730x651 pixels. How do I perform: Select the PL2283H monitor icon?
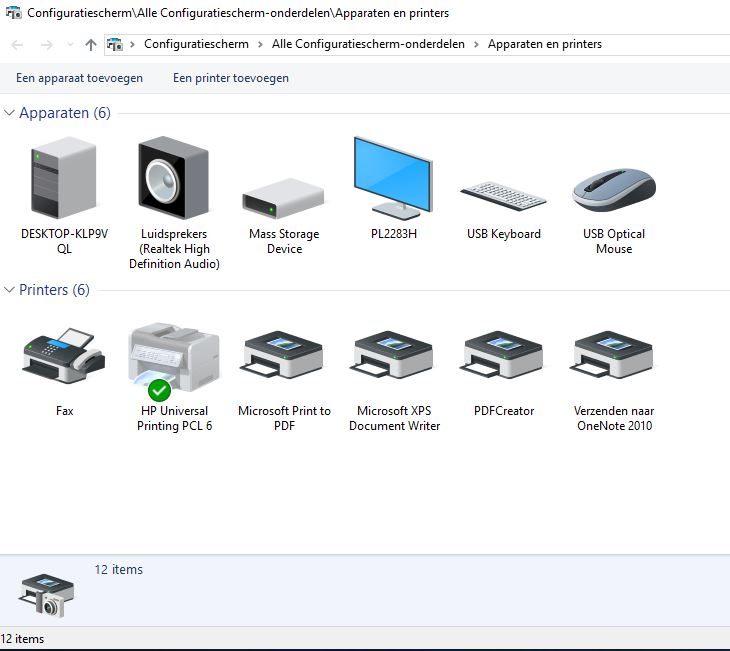(x=393, y=177)
